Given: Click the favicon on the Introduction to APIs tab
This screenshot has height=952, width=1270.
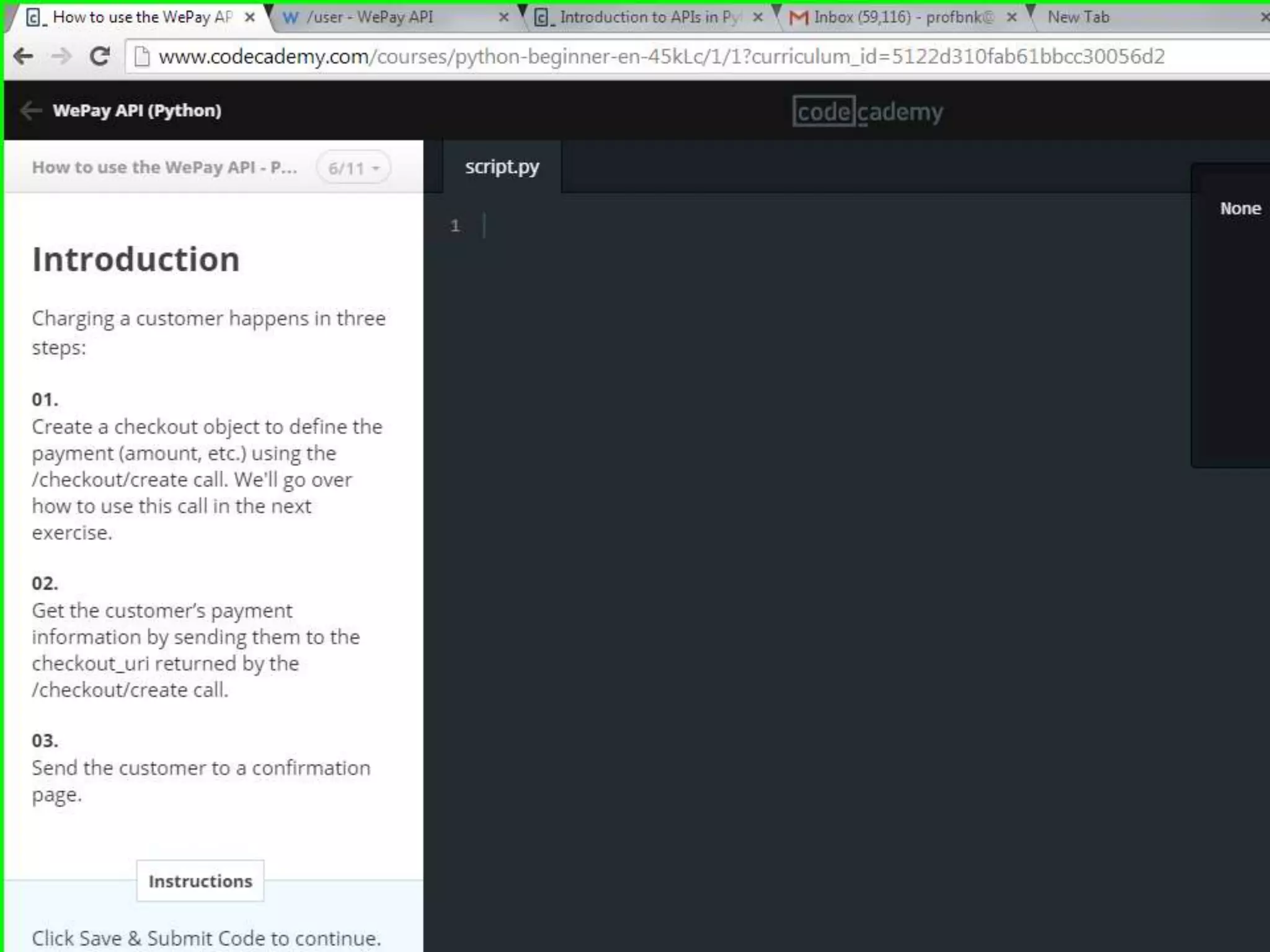Looking at the screenshot, I should [543, 17].
